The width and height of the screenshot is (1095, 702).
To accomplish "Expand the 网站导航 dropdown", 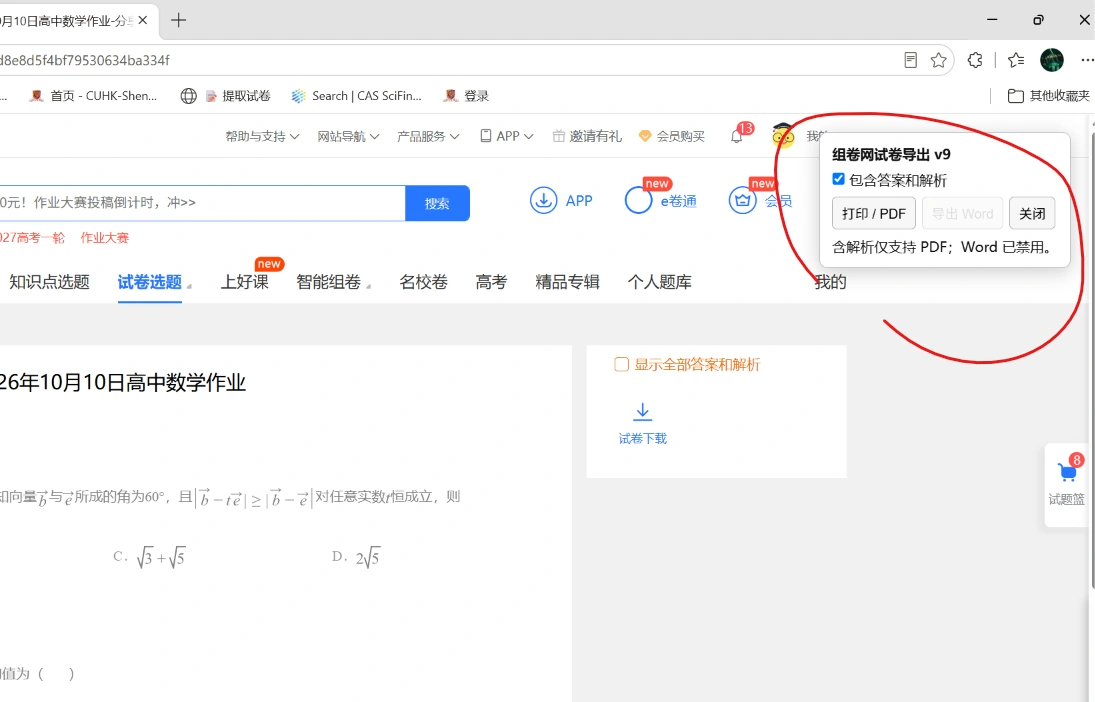I will point(348,136).
